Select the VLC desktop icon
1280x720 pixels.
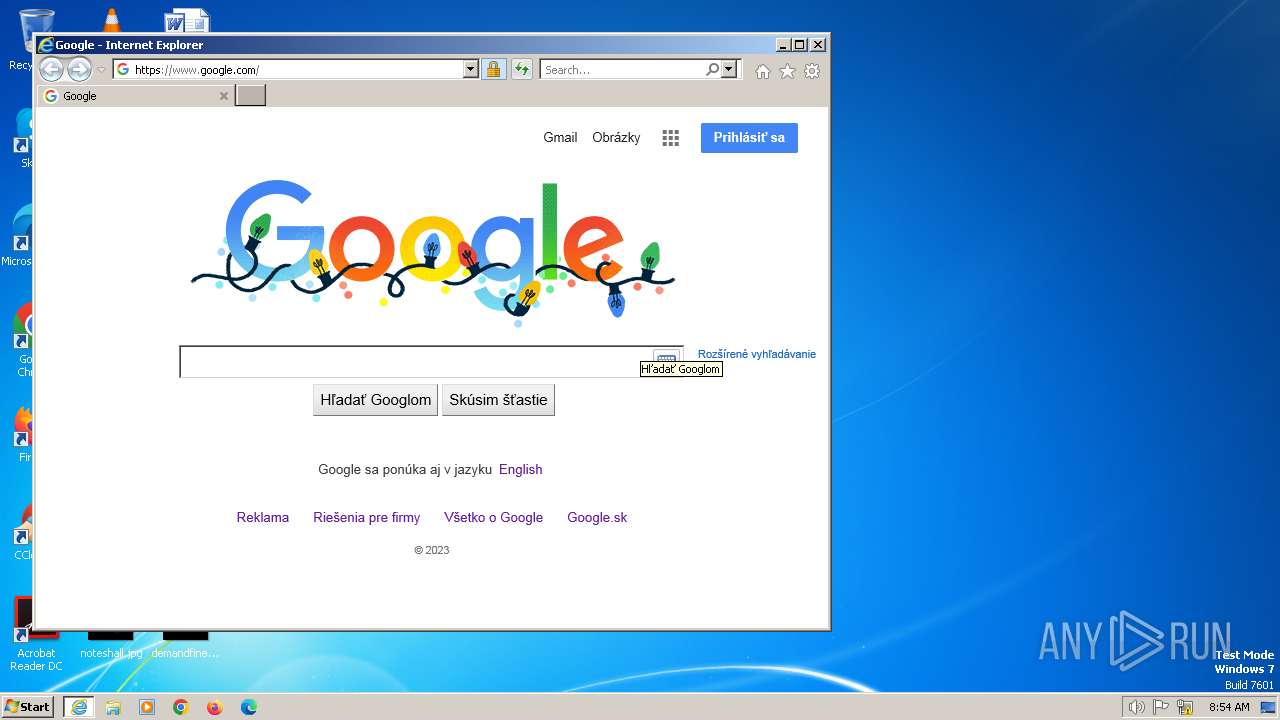(x=111, y=20)
